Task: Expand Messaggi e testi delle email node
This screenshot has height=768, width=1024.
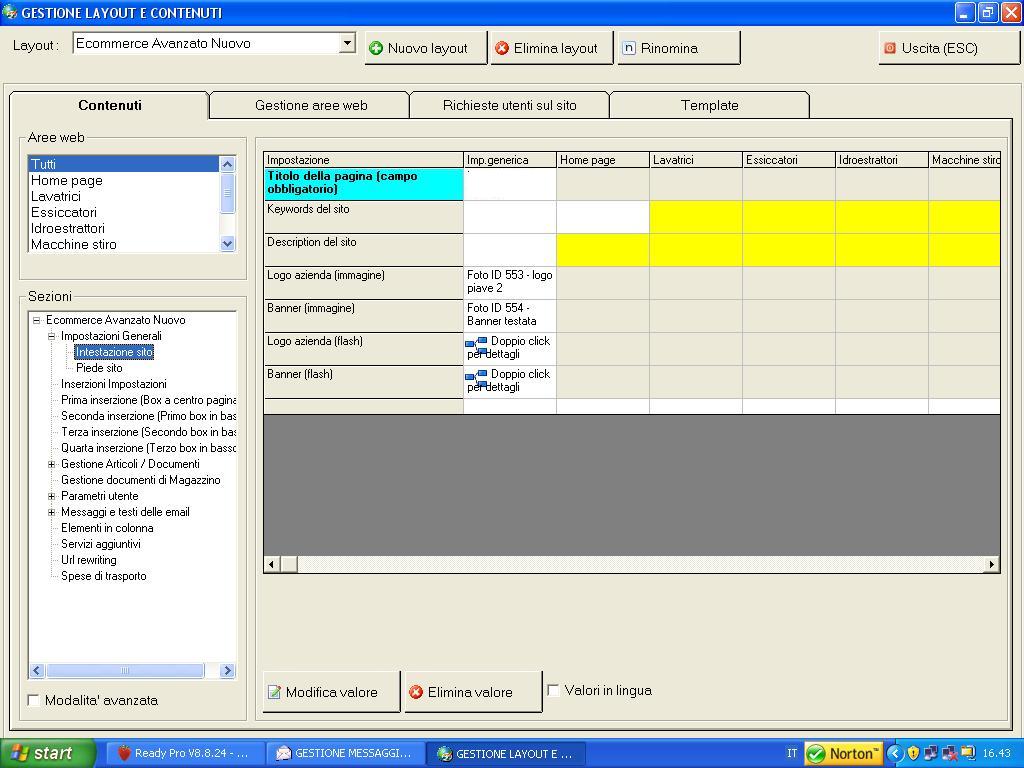Action: click(52, 513)
